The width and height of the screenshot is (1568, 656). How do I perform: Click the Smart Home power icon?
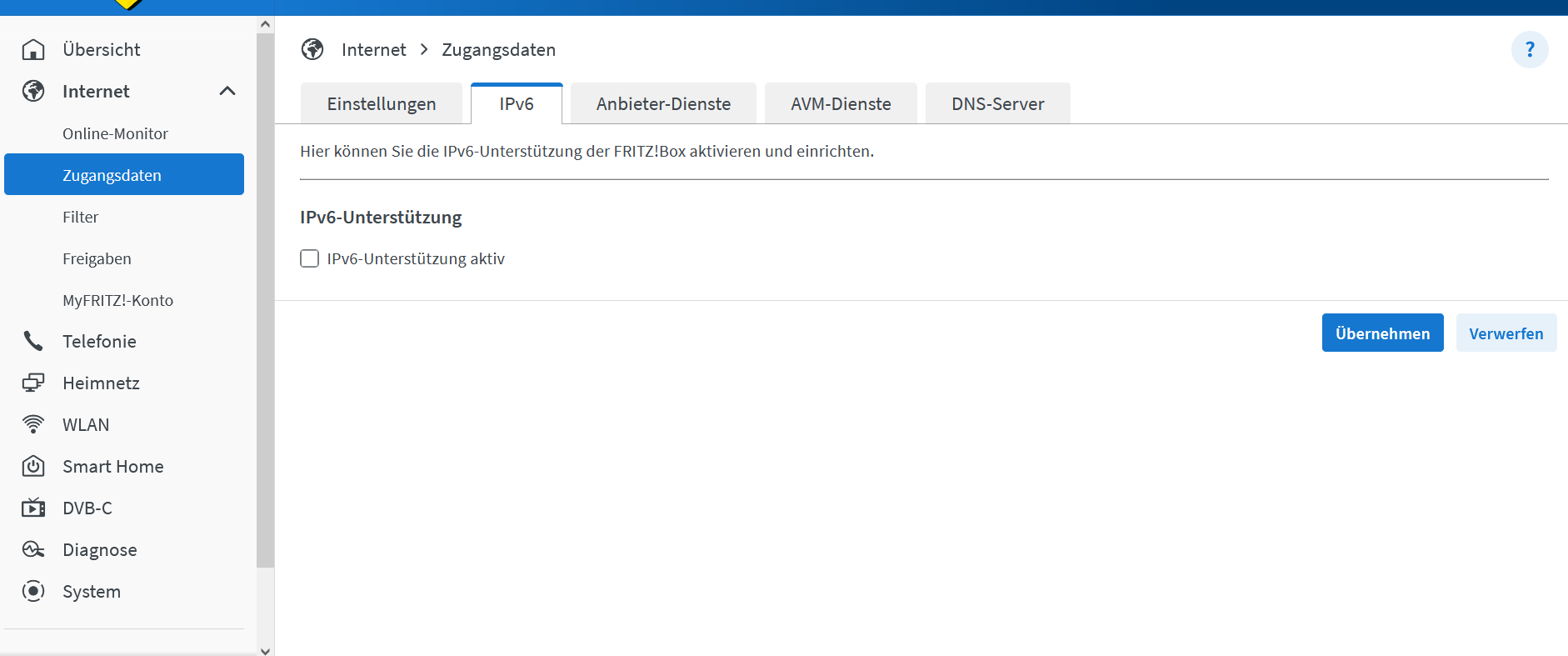(x=33, y=466)
